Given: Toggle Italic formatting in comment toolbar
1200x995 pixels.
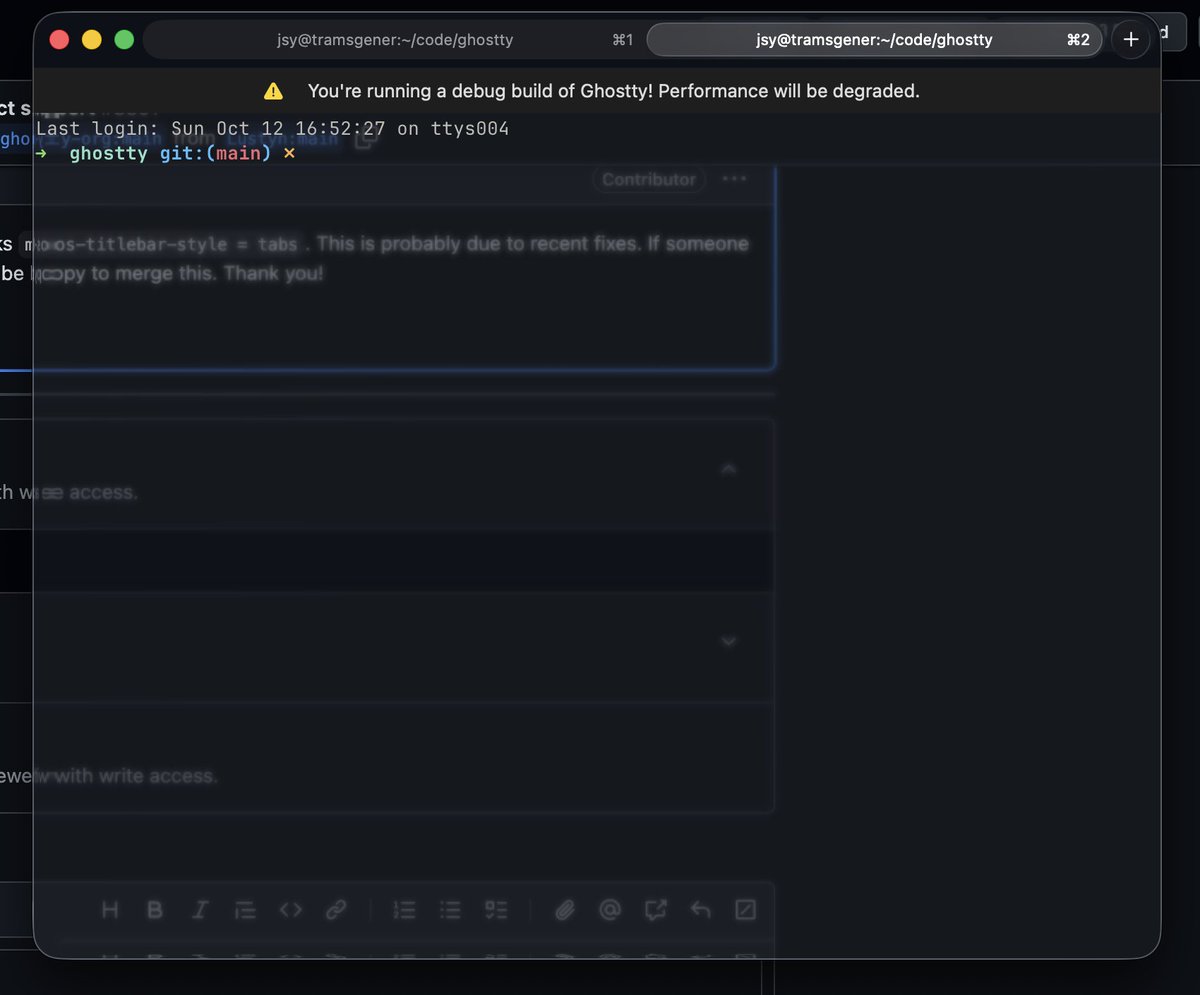Looking at the screenshot, I should pos(200,909).
